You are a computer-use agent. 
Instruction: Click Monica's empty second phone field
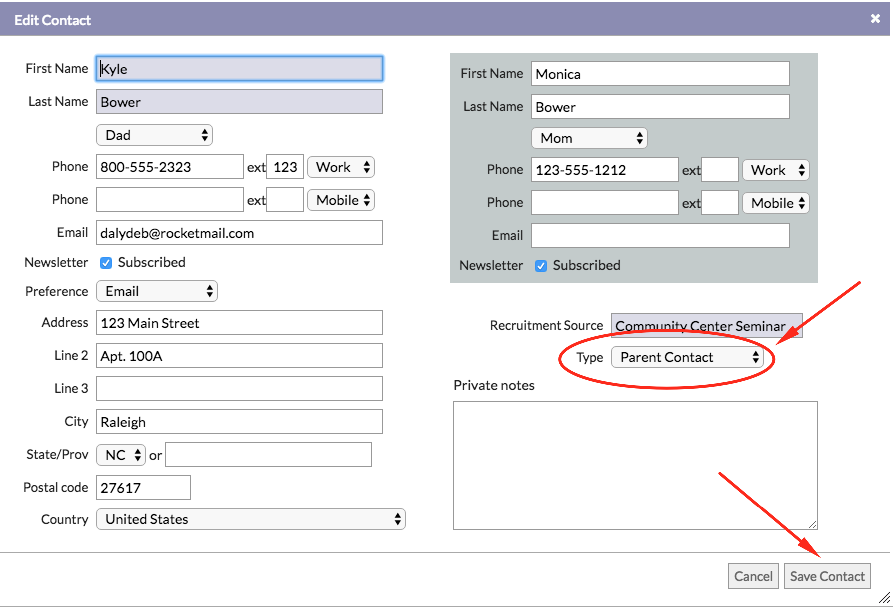point(605,203)
